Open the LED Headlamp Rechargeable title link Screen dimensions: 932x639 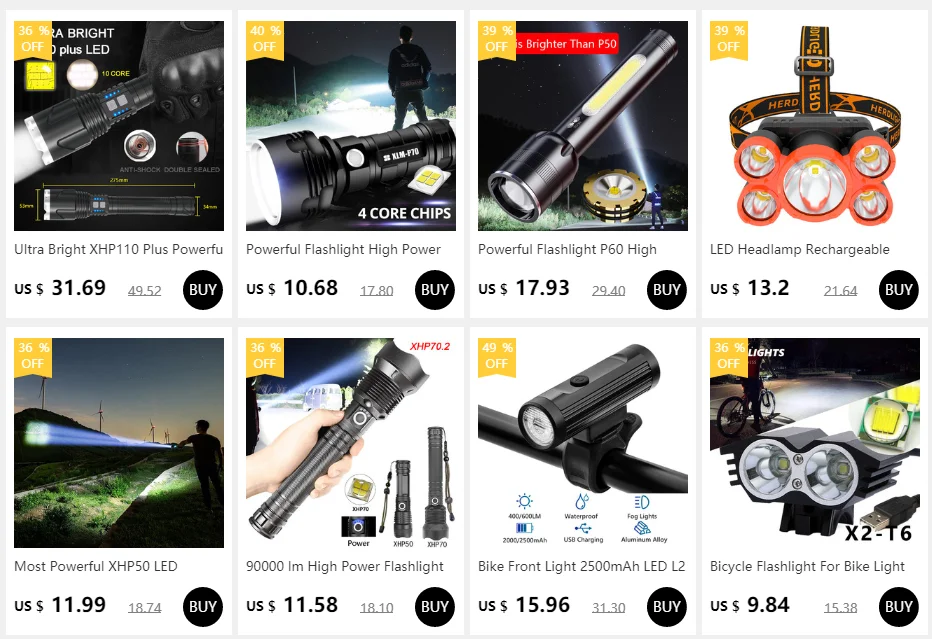point(799,250)
